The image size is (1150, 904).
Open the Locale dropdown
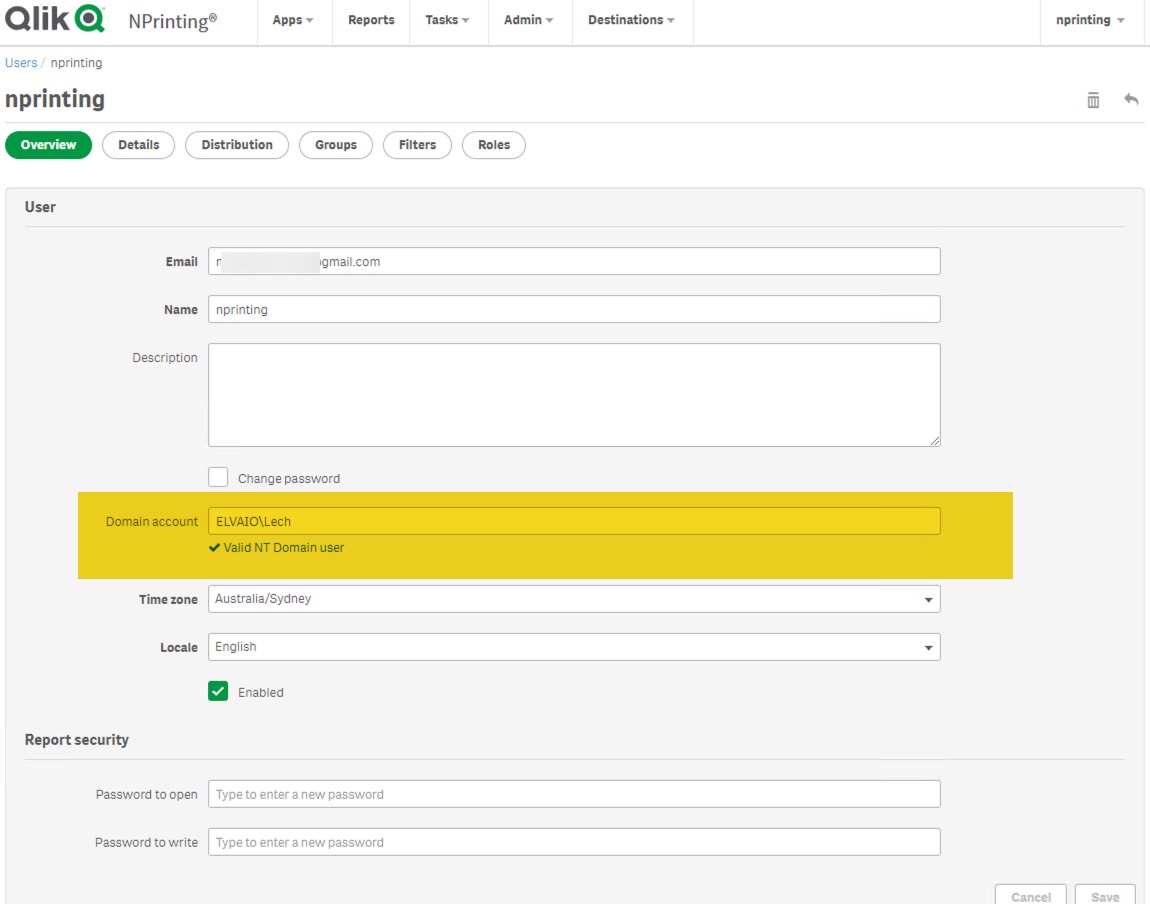tap(573, 647)
